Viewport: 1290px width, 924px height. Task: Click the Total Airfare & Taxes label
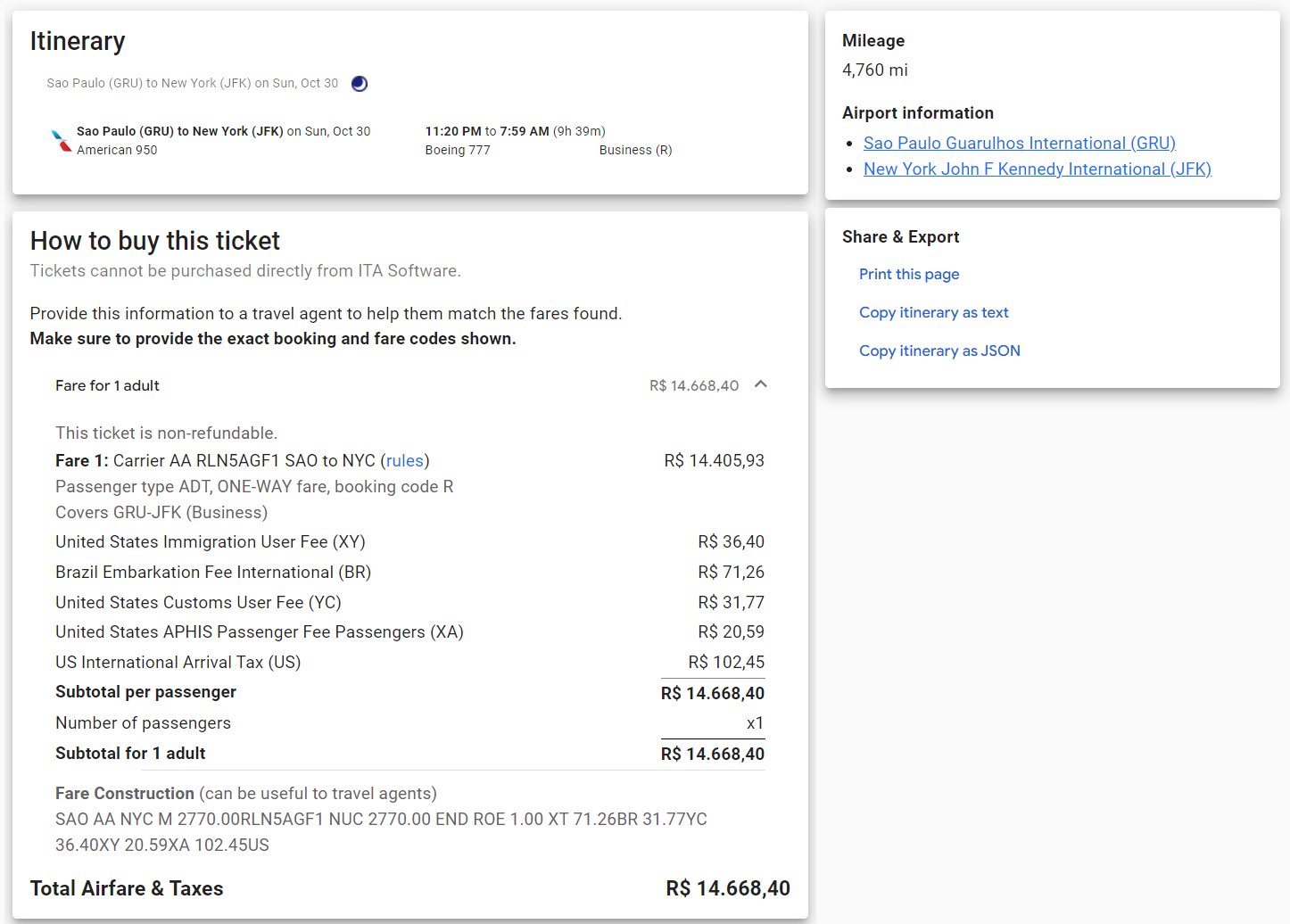[x=127, y=888]
